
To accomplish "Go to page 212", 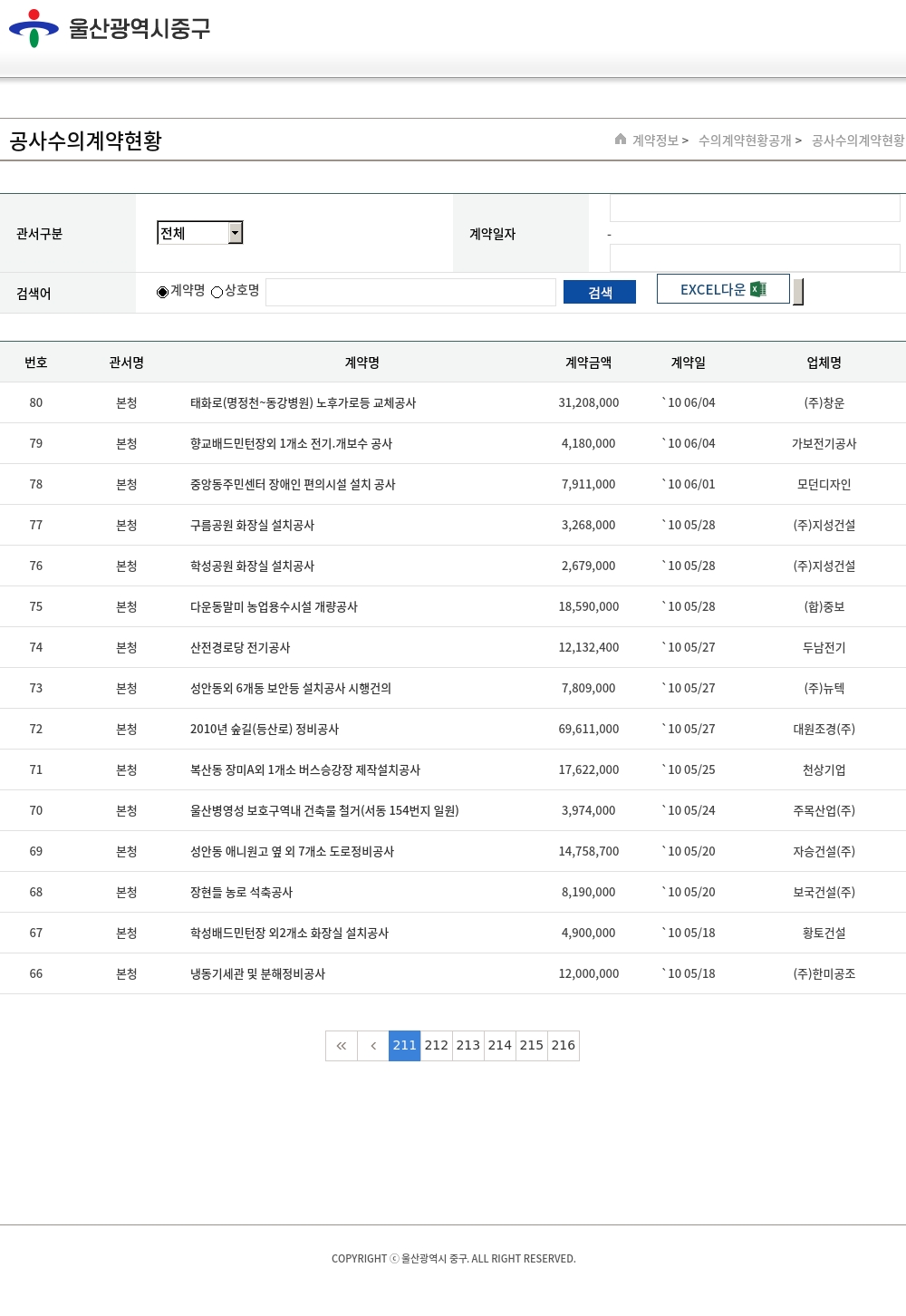I will [437, 1046].
